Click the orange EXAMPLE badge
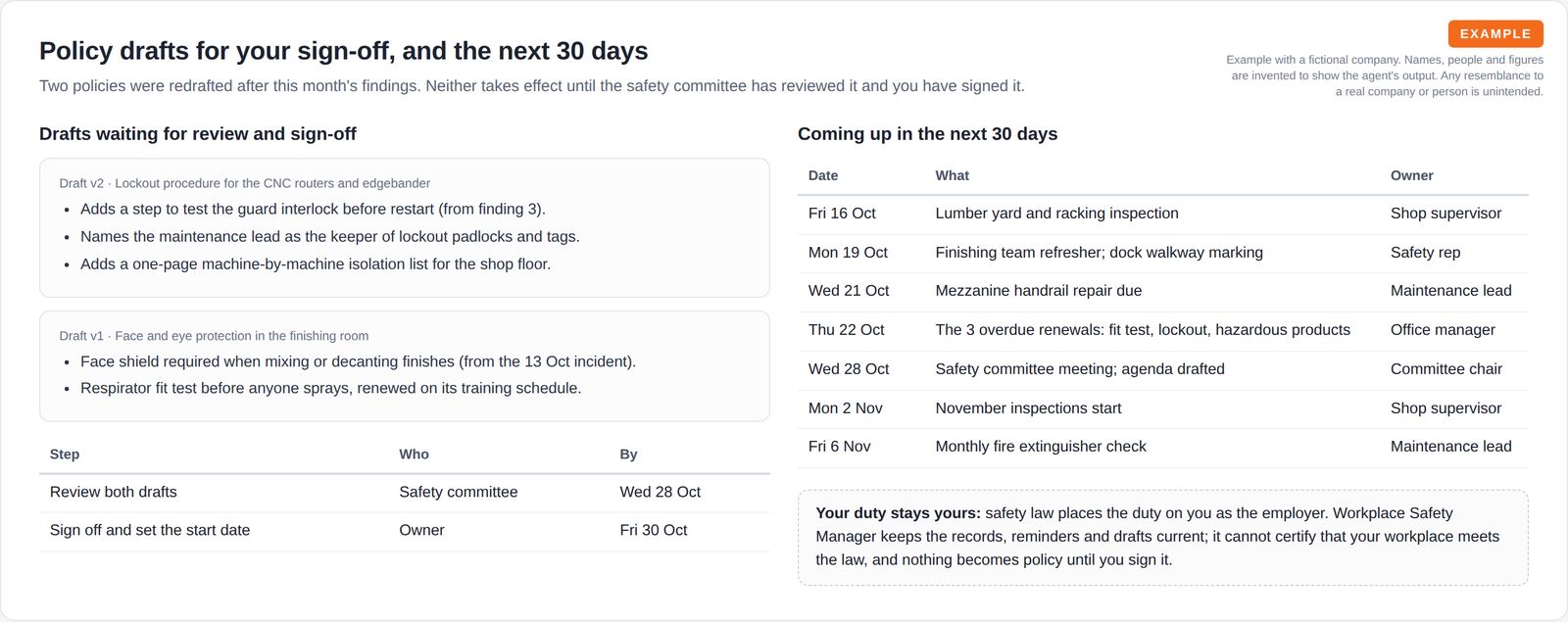The image size is (1568, 622). click(1495, 33)
